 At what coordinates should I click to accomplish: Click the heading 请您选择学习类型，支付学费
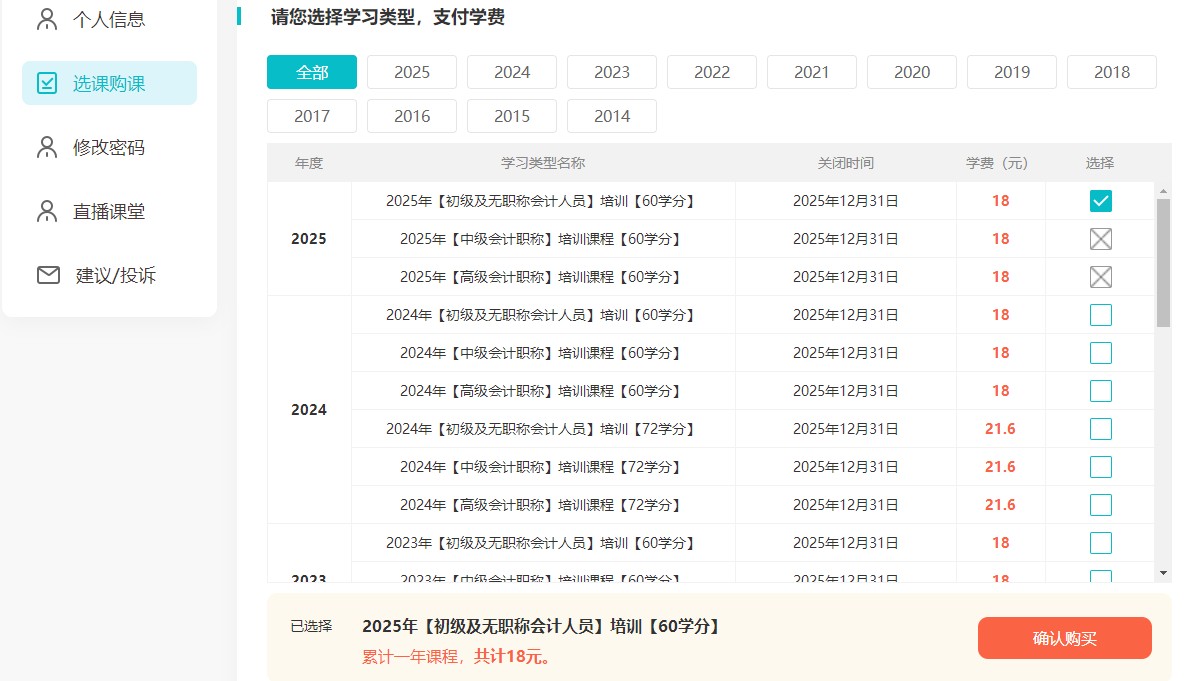387,17
